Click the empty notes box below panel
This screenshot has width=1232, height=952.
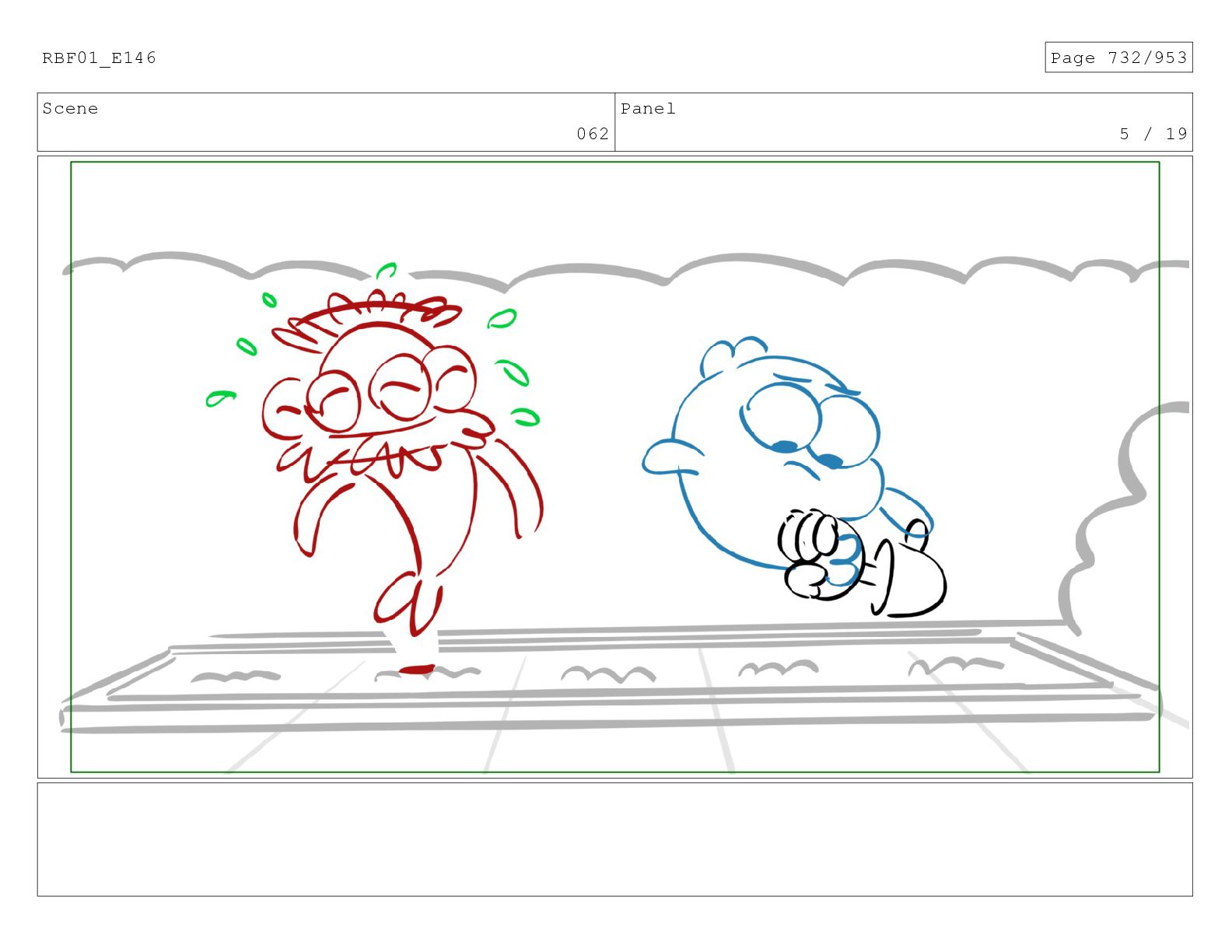614,839
